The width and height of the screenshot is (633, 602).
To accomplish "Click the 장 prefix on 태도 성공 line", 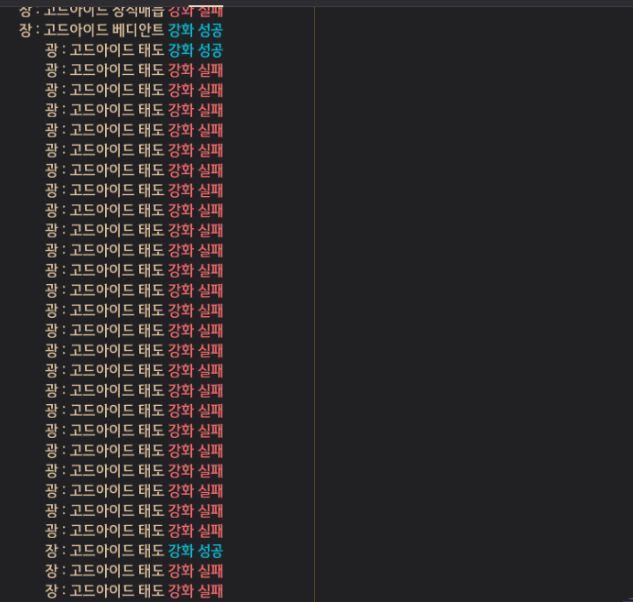I will 51,550.
